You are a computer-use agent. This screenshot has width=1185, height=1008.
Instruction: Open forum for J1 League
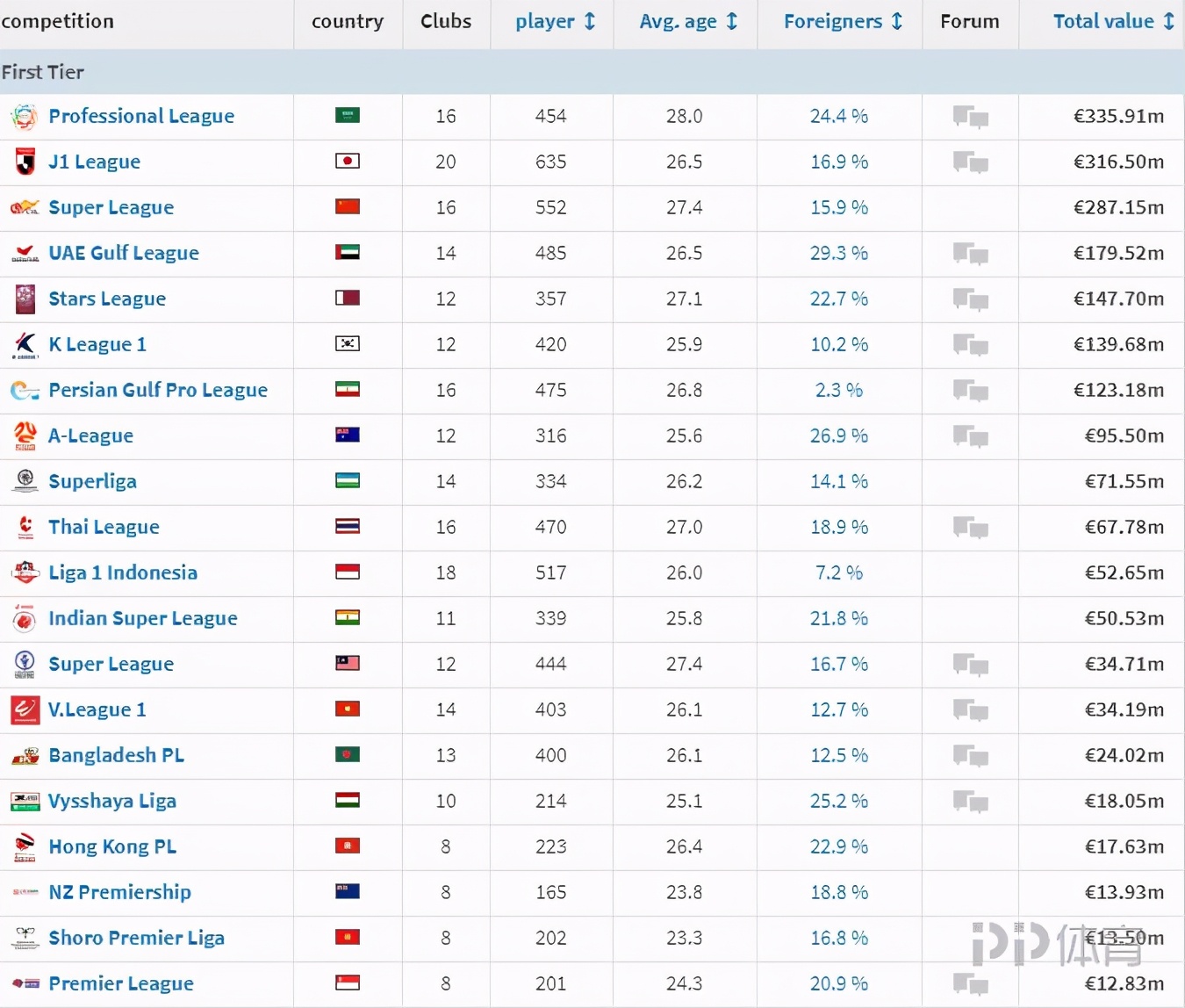pyautogui.click(x=970, y=162)
